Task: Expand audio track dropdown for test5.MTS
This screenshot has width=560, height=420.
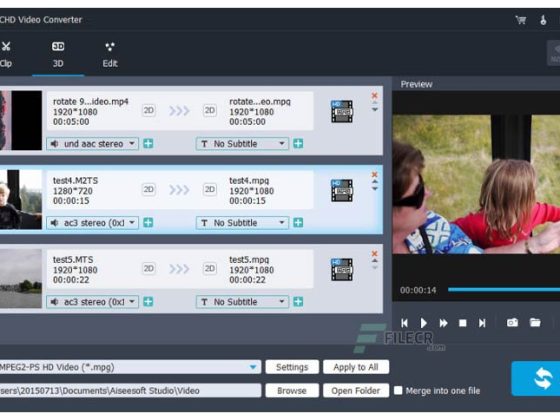Action: click(x=92, y=301)
